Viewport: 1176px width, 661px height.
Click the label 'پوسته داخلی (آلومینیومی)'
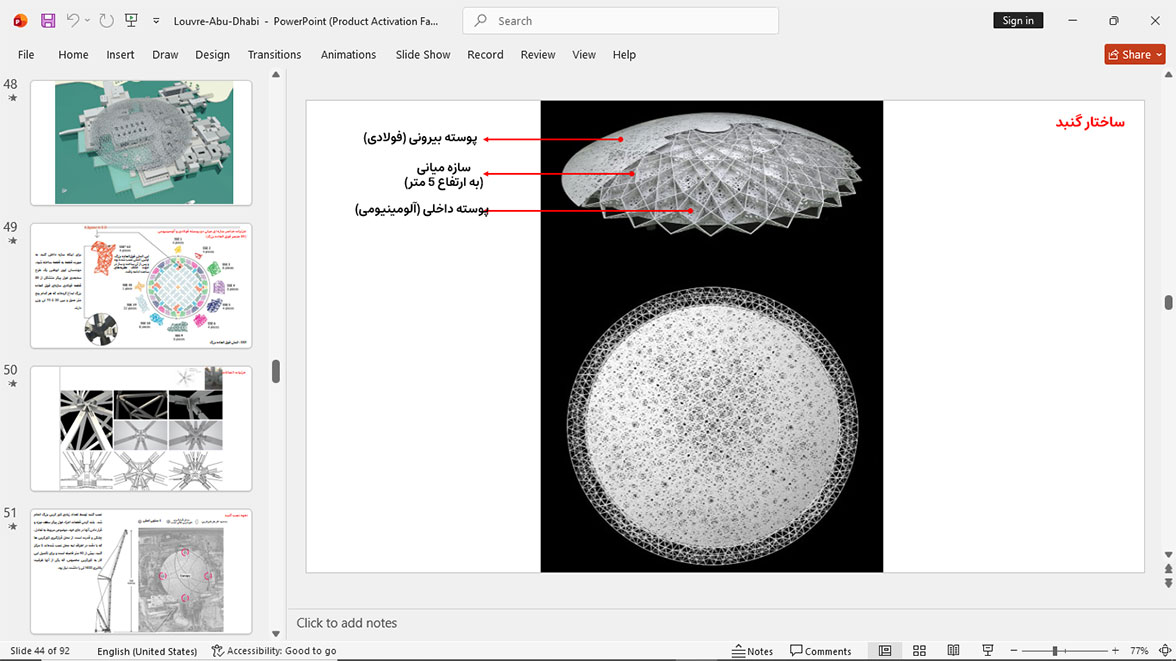tap(422, 209)
